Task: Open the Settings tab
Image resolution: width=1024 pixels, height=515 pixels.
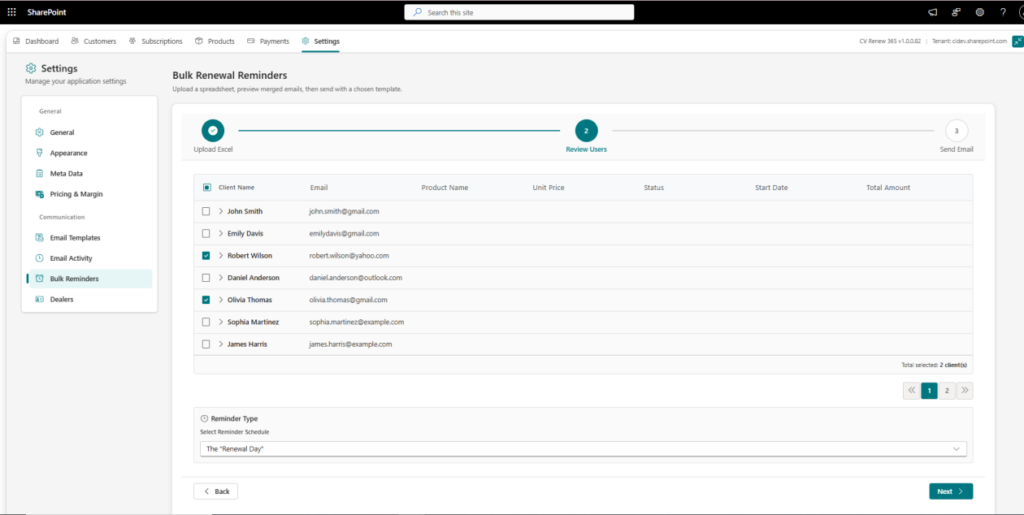Action: click(x=320, y=41)
